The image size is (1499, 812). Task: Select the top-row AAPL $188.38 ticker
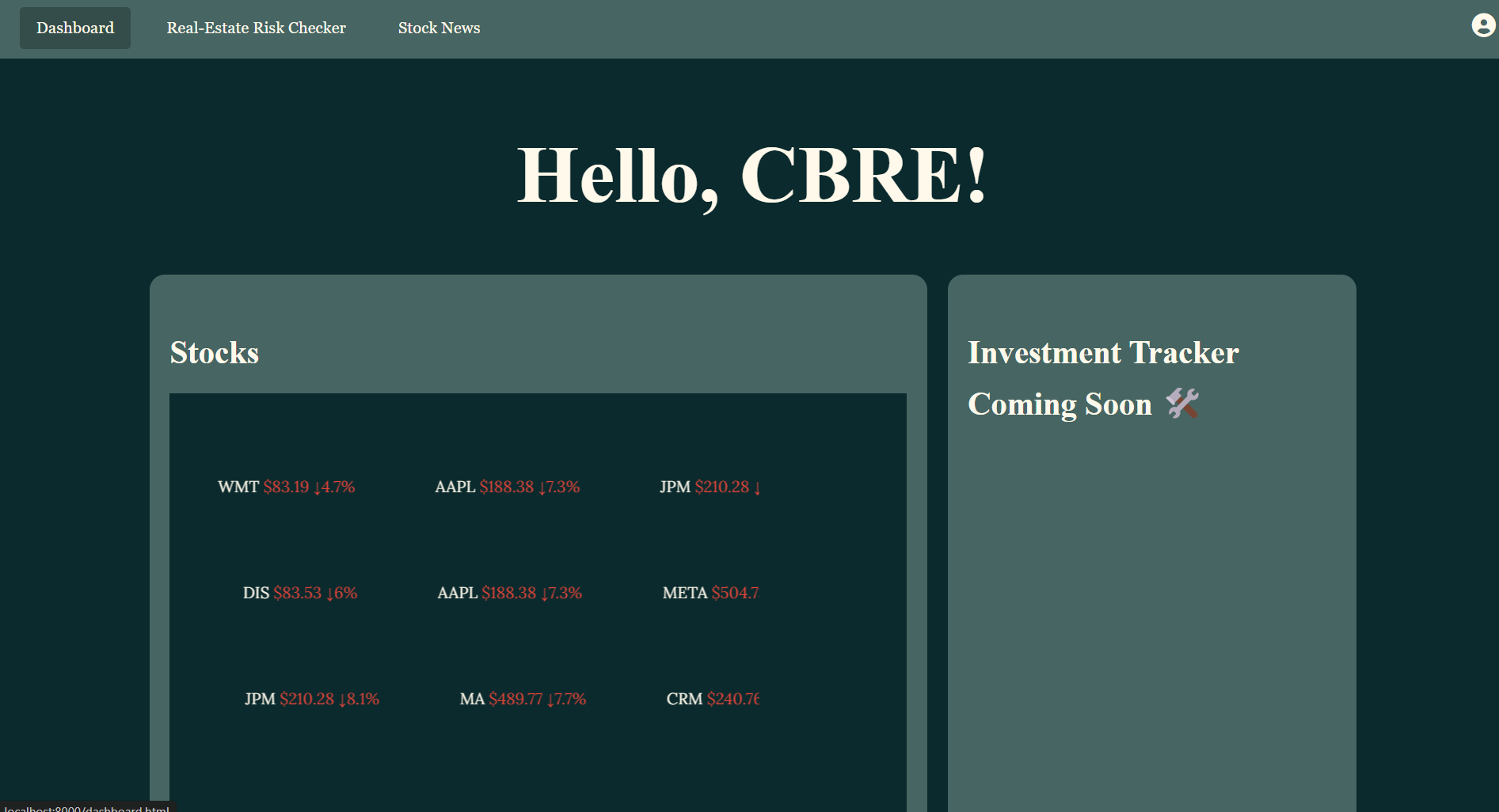click(508, 487)
